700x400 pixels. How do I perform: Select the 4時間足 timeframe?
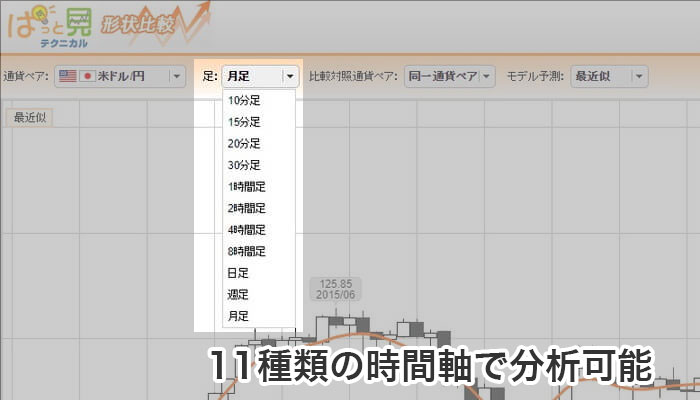tap(258, 230)
